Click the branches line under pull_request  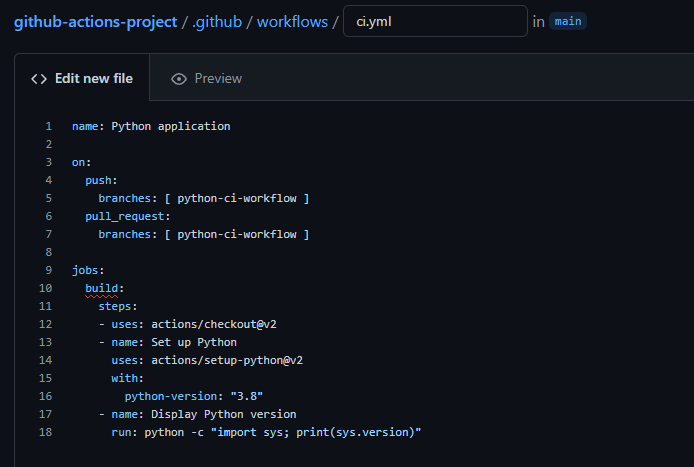tap(204, 234)
